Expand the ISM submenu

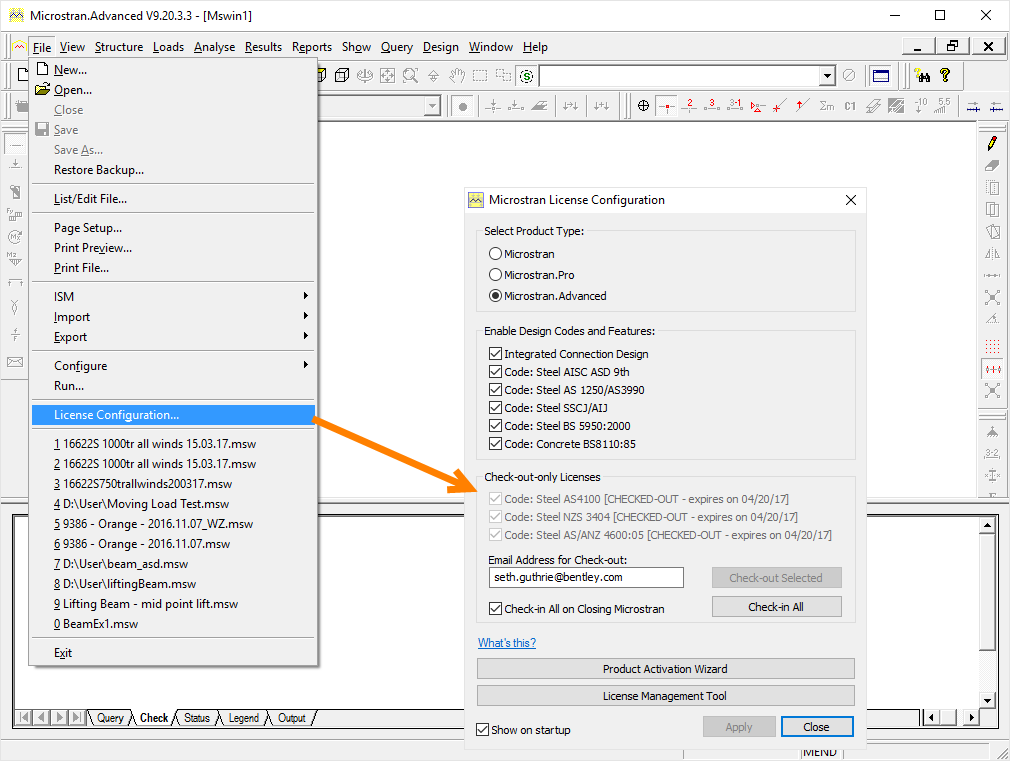click(173, 296)
